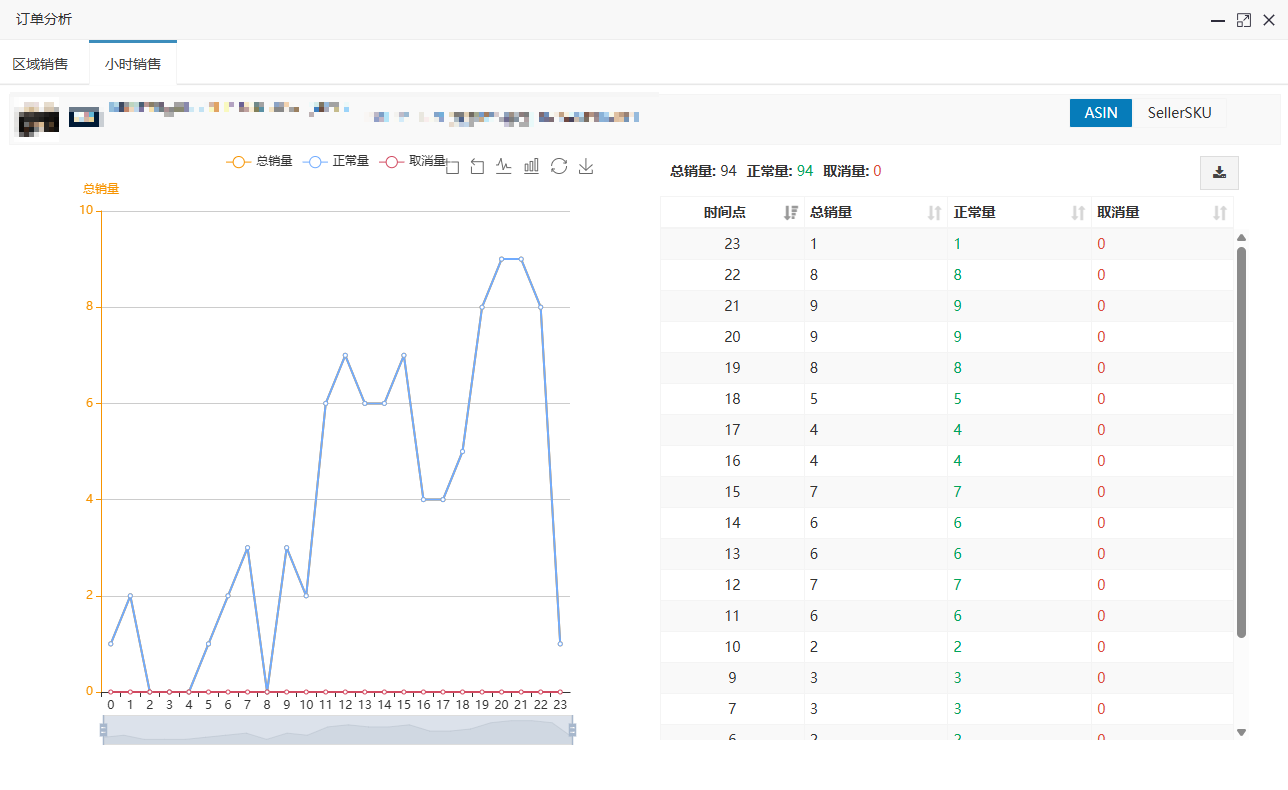1288x790 pixels.
Task: Switch chart to line view icon
Action: 504,167
